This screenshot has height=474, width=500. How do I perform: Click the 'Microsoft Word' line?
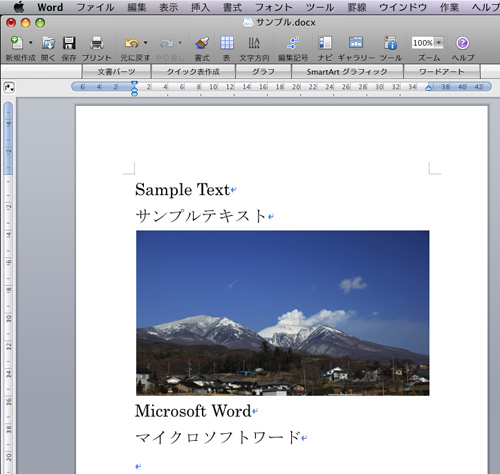(193, 411)
